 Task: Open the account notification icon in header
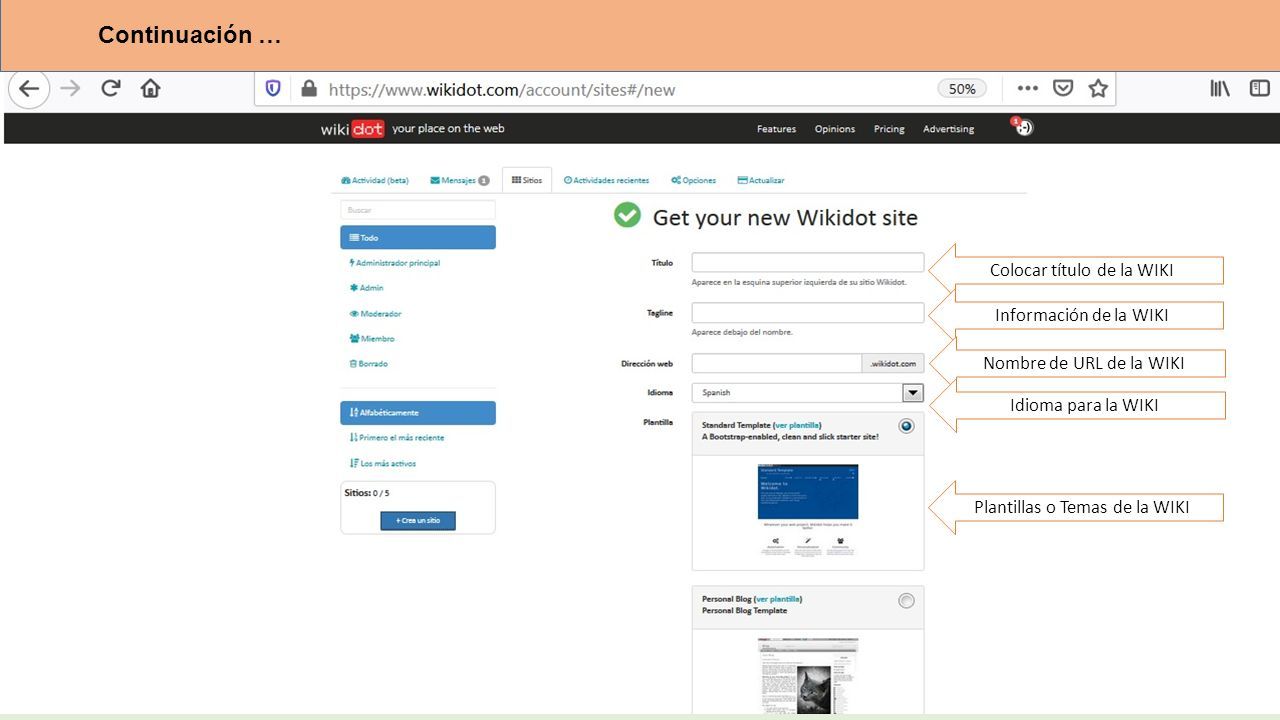click(x=1023, y=127)
